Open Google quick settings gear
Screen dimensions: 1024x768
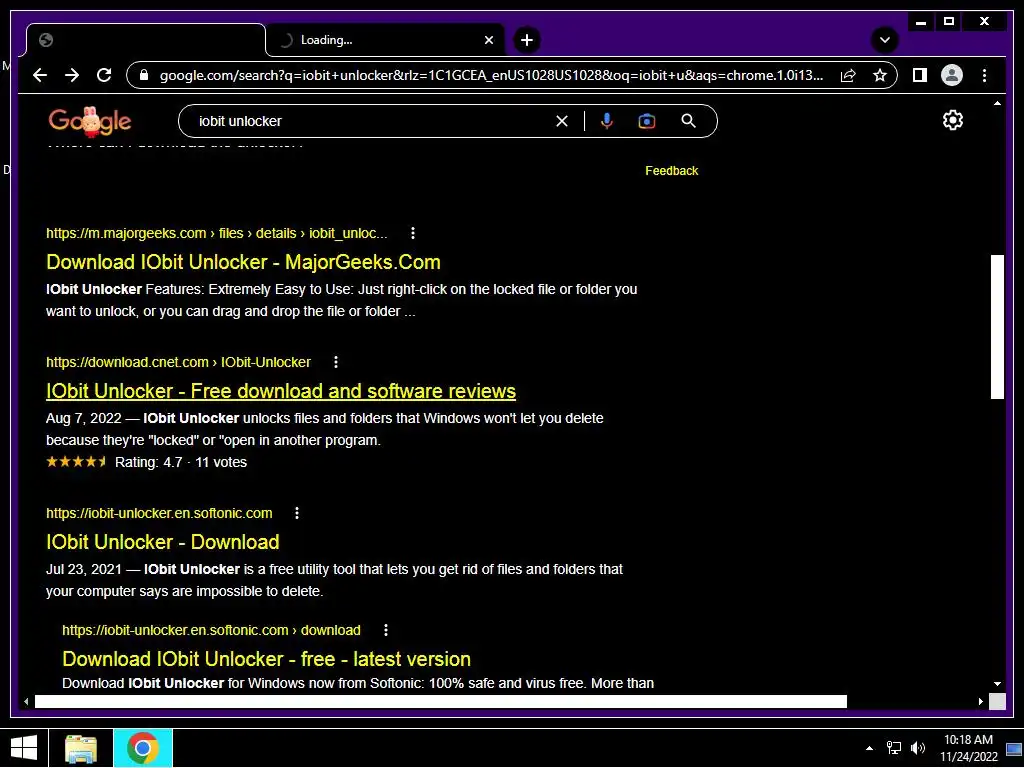[953, 120]
